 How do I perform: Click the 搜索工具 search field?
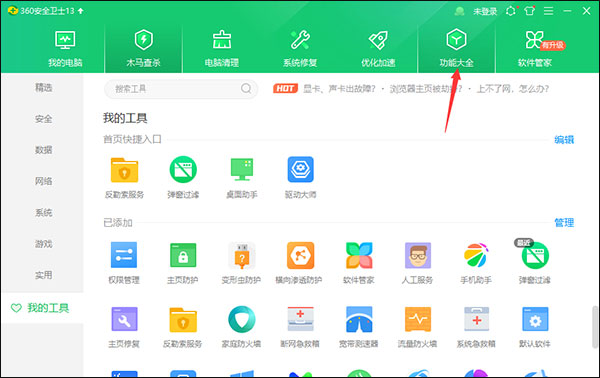[x=181, y=89]
